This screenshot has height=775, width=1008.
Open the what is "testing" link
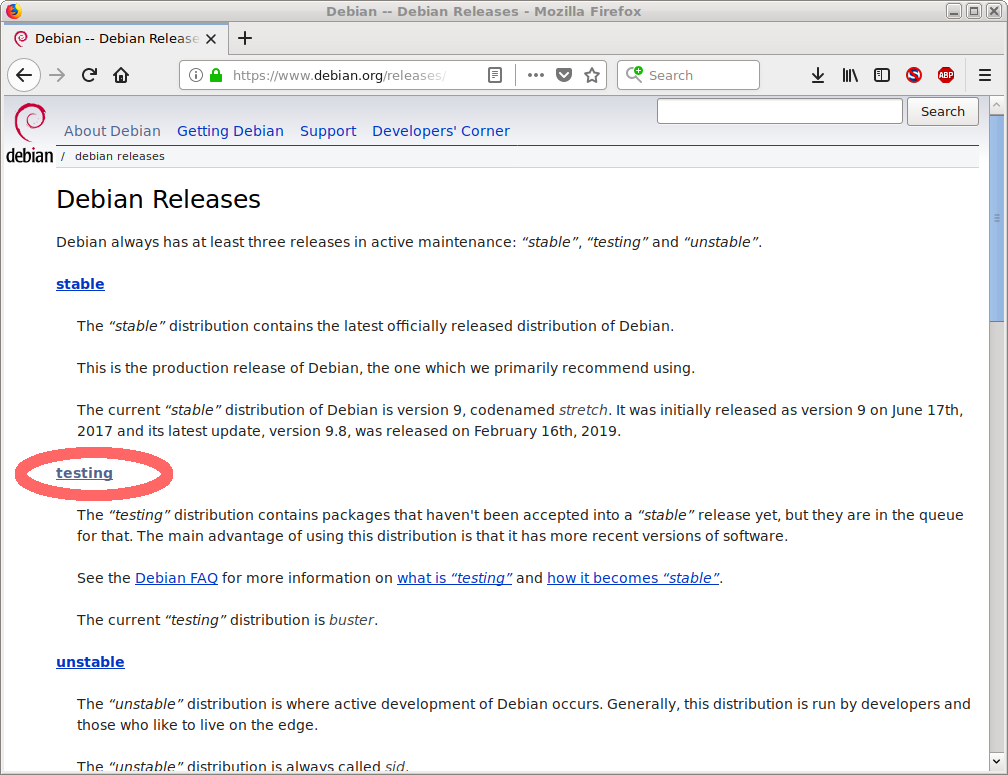[454, 578]
